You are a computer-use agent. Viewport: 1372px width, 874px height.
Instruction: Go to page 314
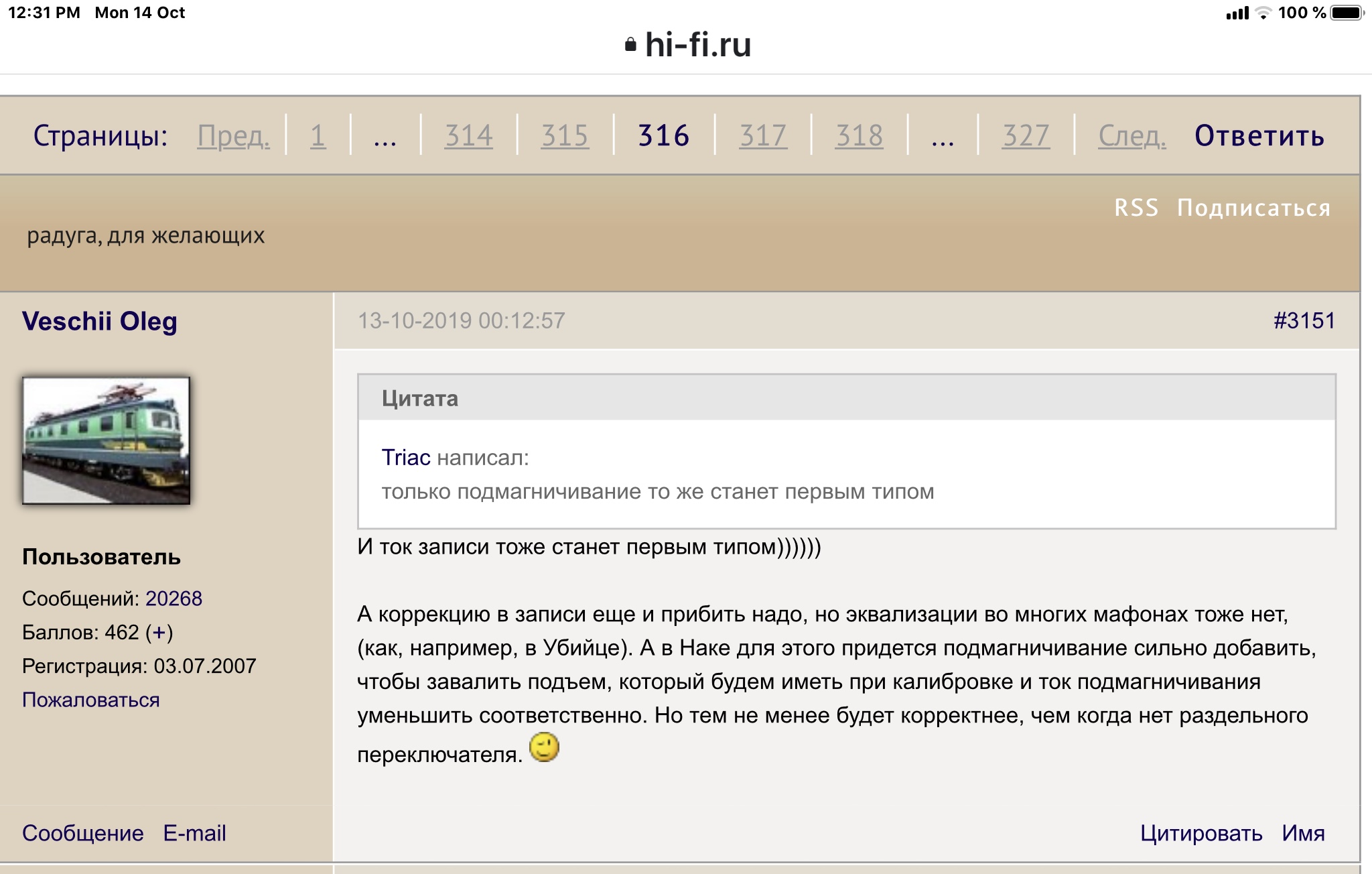pos(468,135)
